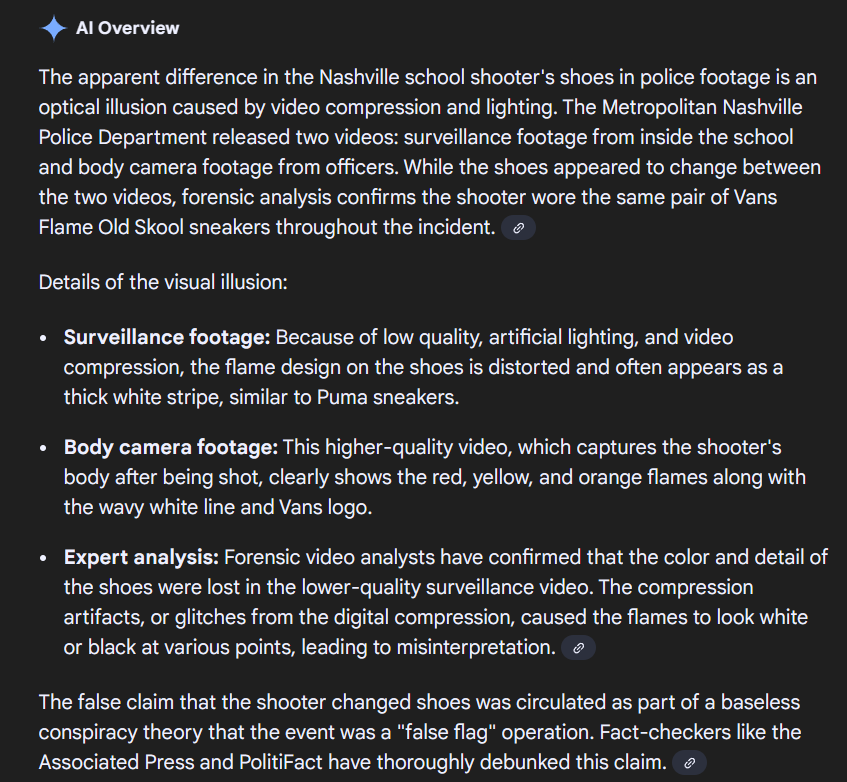Click the words "Vans logo" in second bullet
847x782 pixels.
click(x=325, y=508)
